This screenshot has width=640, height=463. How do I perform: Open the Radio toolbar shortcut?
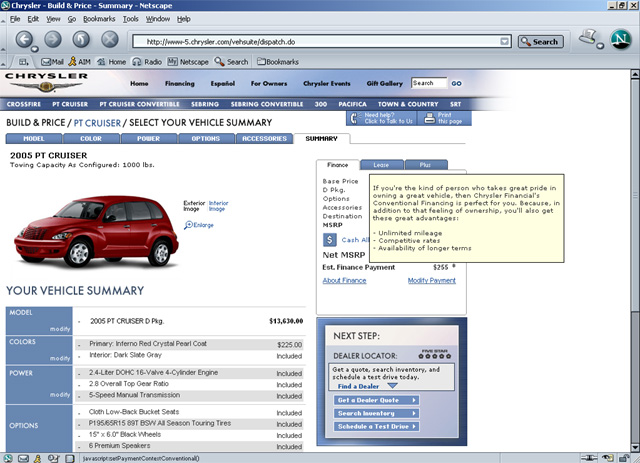click(147, 62)
